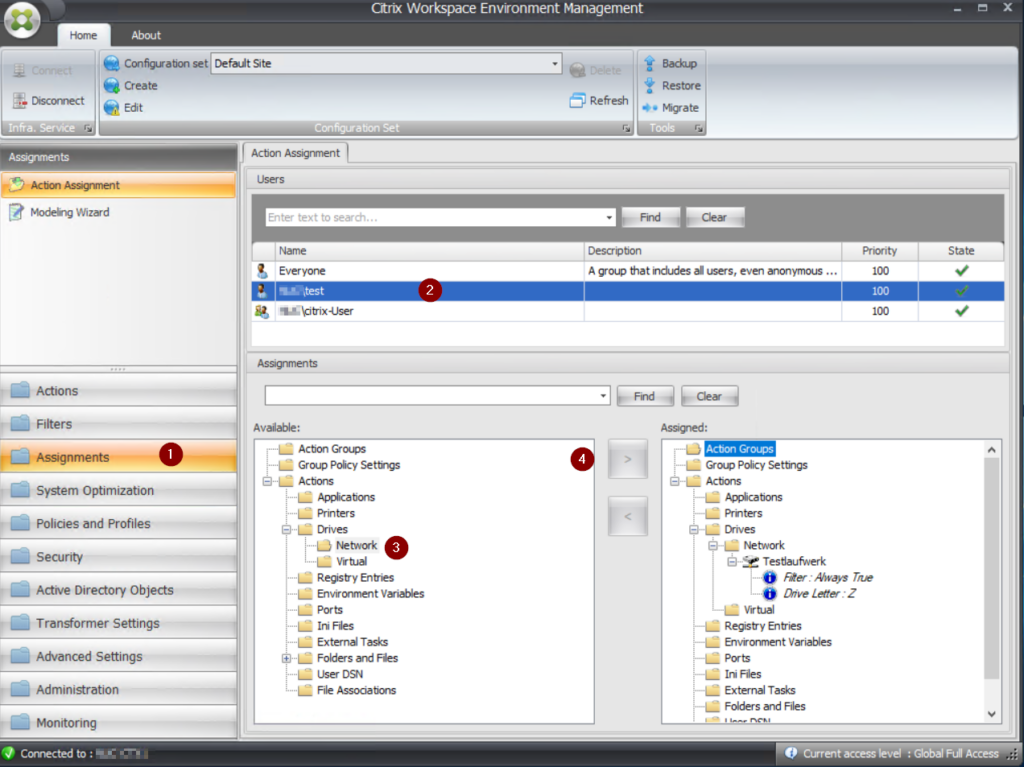Image resolution: width=1024 pixels, height=767 pixels.
Task: Click the info icon beside Drive Letter : Z
Action: coord(770,593)
